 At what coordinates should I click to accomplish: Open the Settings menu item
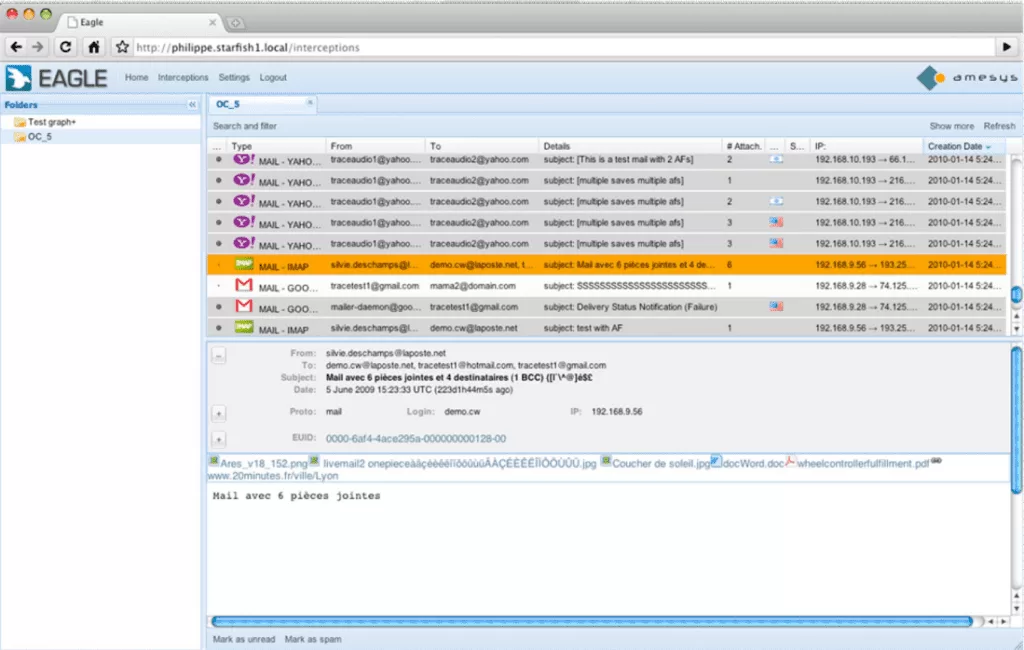click(x=234, y=77)
